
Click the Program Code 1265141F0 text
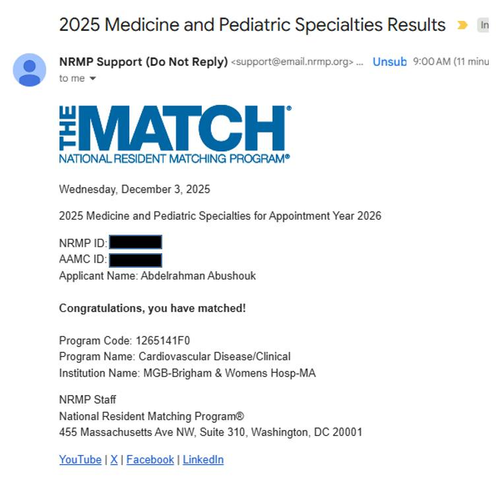tap(124, 341)
